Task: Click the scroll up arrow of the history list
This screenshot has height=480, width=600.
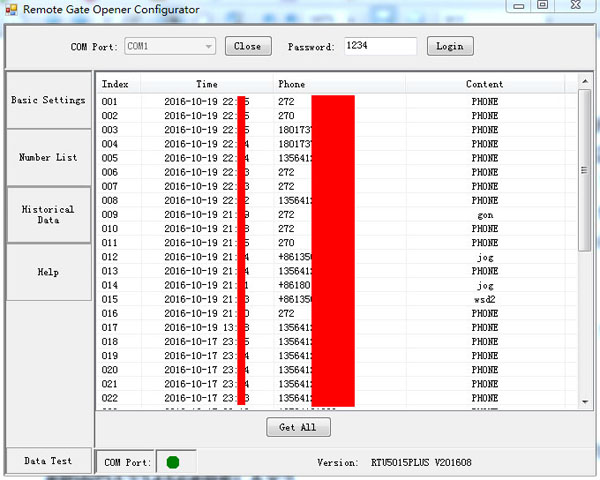Action: pyautogui.click(x=585, y=81)
